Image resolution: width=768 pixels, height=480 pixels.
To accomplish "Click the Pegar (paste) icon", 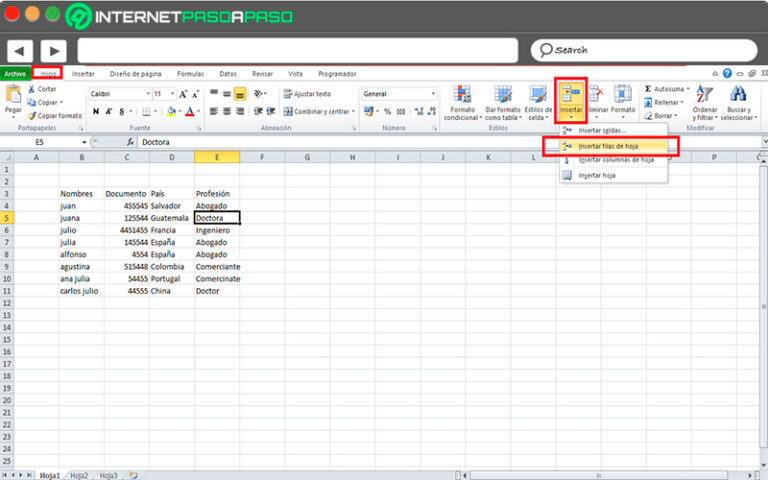I will click(x=14, y=95).
